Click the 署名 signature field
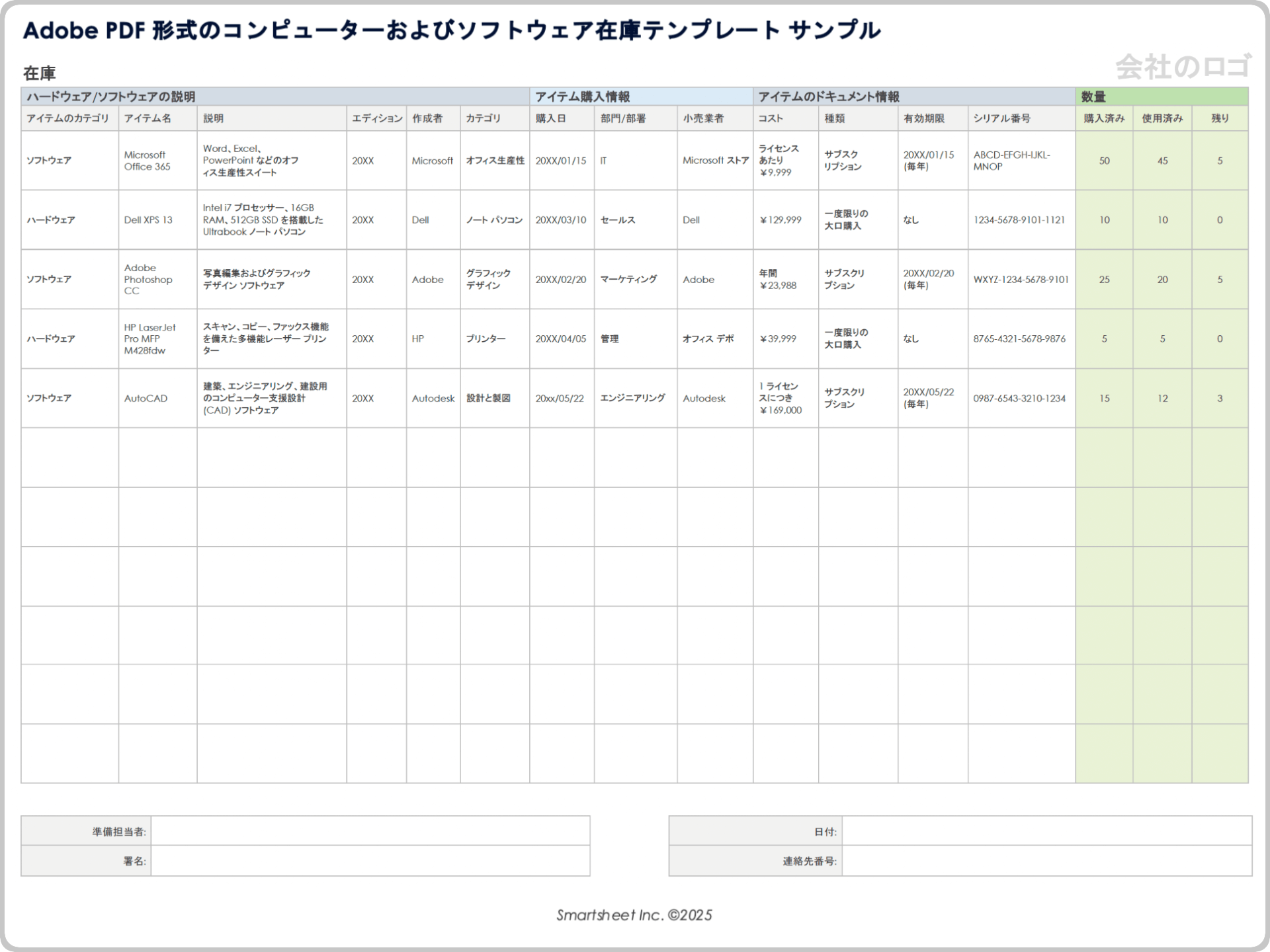Screen dimensions: 1270x952 [370, 861]
